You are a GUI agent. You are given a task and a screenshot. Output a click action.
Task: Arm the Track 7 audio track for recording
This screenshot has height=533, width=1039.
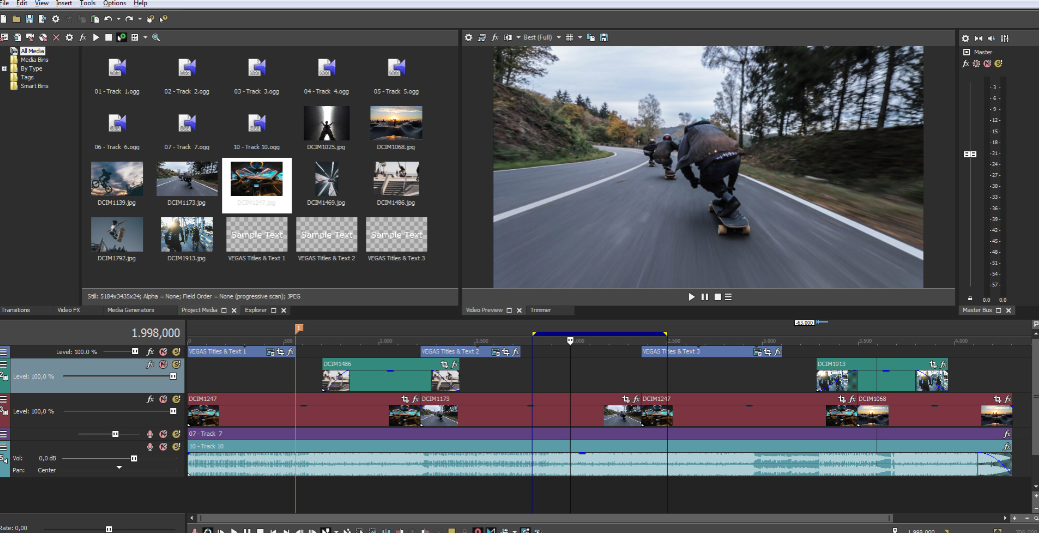coord(150,434)
